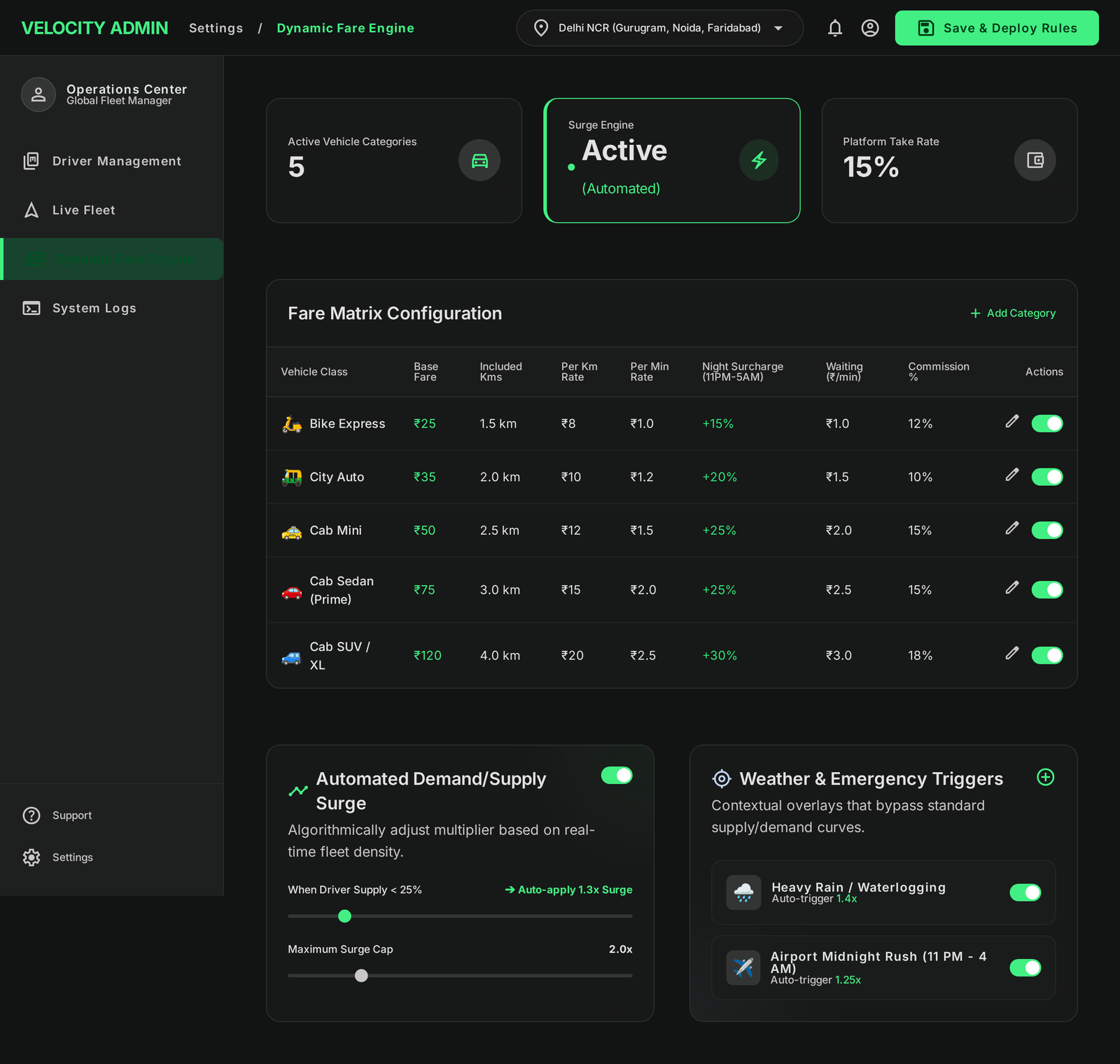Toggle the Heavy Rain / Waterlogging trigger
Image resolution: width=1120 pixels, height=1064 pixels.
click(1025, 892)
